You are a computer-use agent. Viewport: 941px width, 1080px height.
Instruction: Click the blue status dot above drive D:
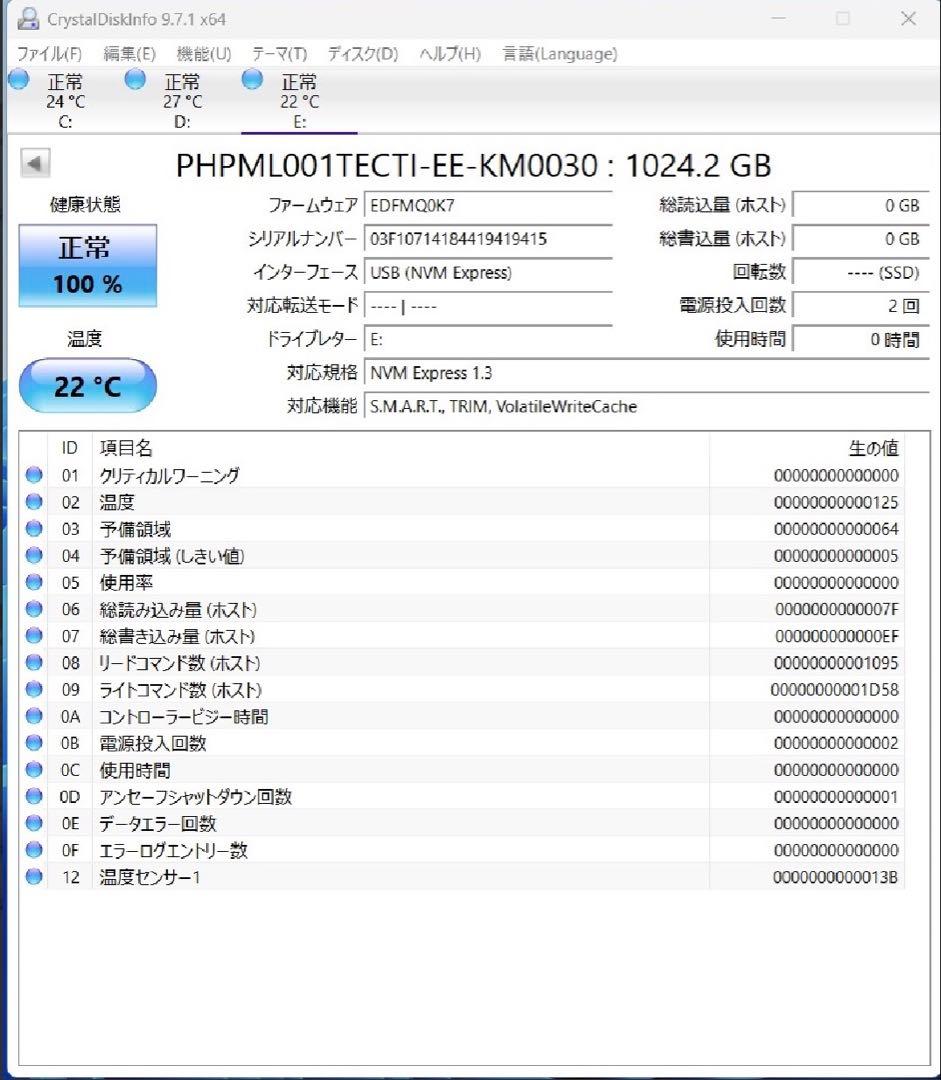(x=134, y=79)
